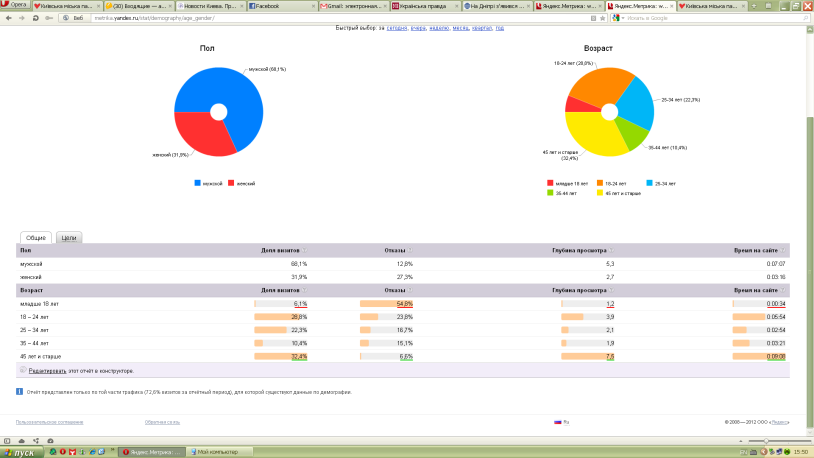
Task: Click the Google search input field
Action: tap(714, 18)
